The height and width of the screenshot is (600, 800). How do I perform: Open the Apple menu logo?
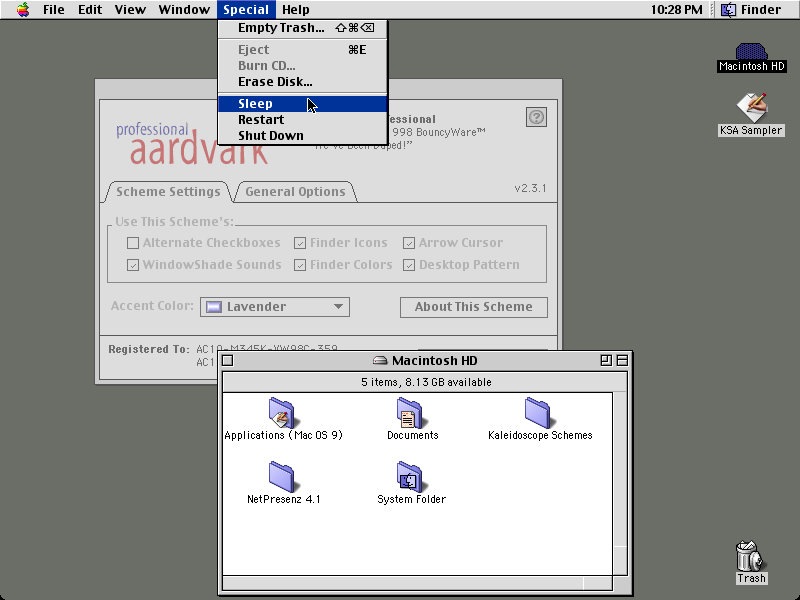23,10
